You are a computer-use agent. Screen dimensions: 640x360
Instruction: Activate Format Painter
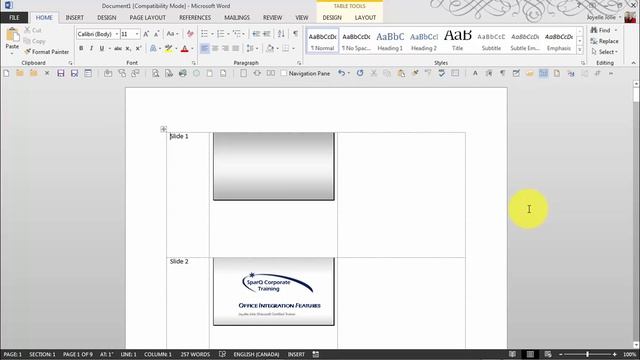[47, 52]
